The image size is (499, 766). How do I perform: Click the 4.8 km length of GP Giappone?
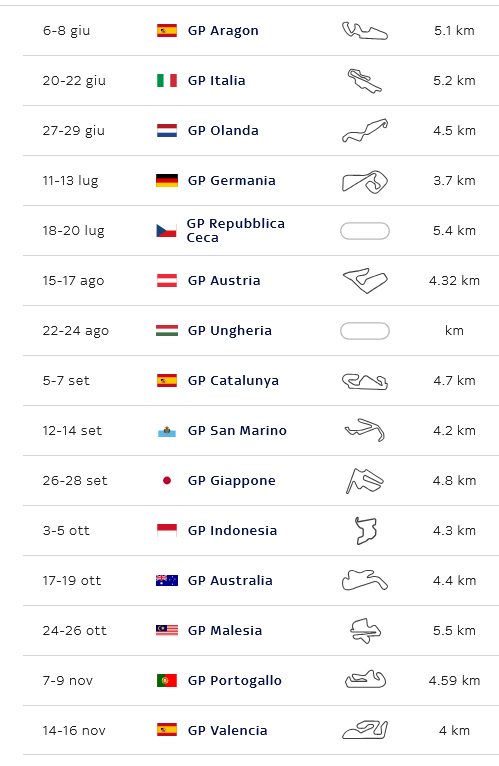click(454, 481)
